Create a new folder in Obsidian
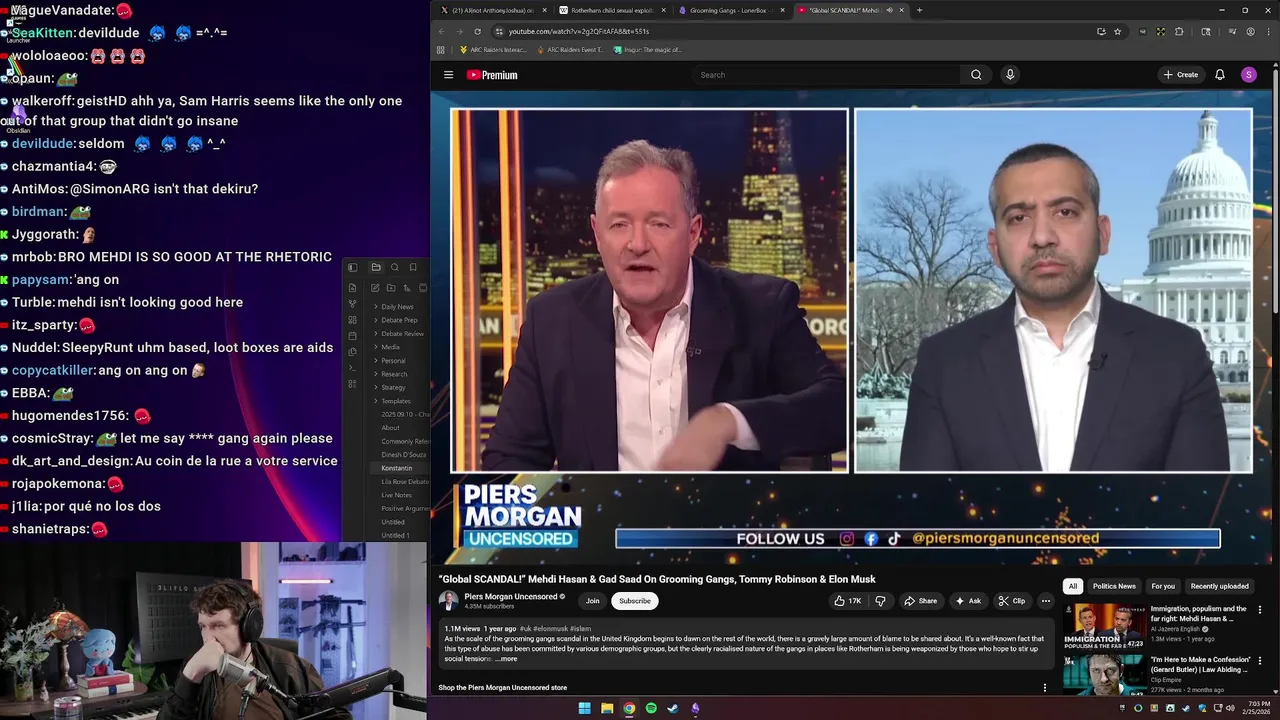This screenshot has width=1280, height=720. (391, 288)
